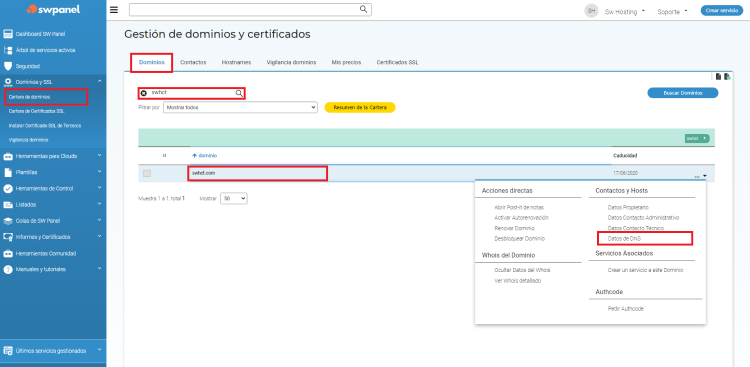
Task: Click the Dominios y SSL icon
Action: pyautogui.click(x=8, y=82)
